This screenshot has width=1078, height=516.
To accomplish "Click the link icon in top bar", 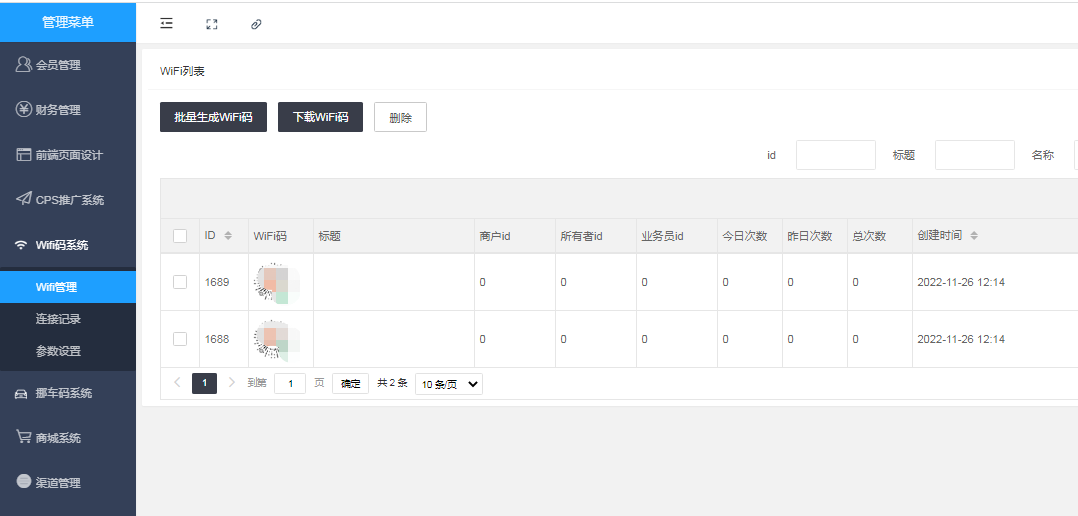I will [x=256, y=24].
